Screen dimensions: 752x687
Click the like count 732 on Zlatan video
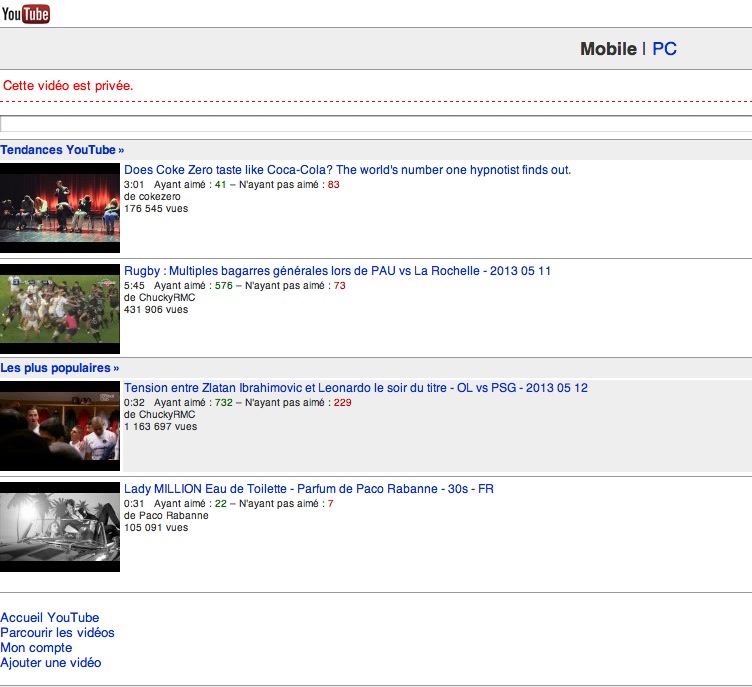(223, 403)
